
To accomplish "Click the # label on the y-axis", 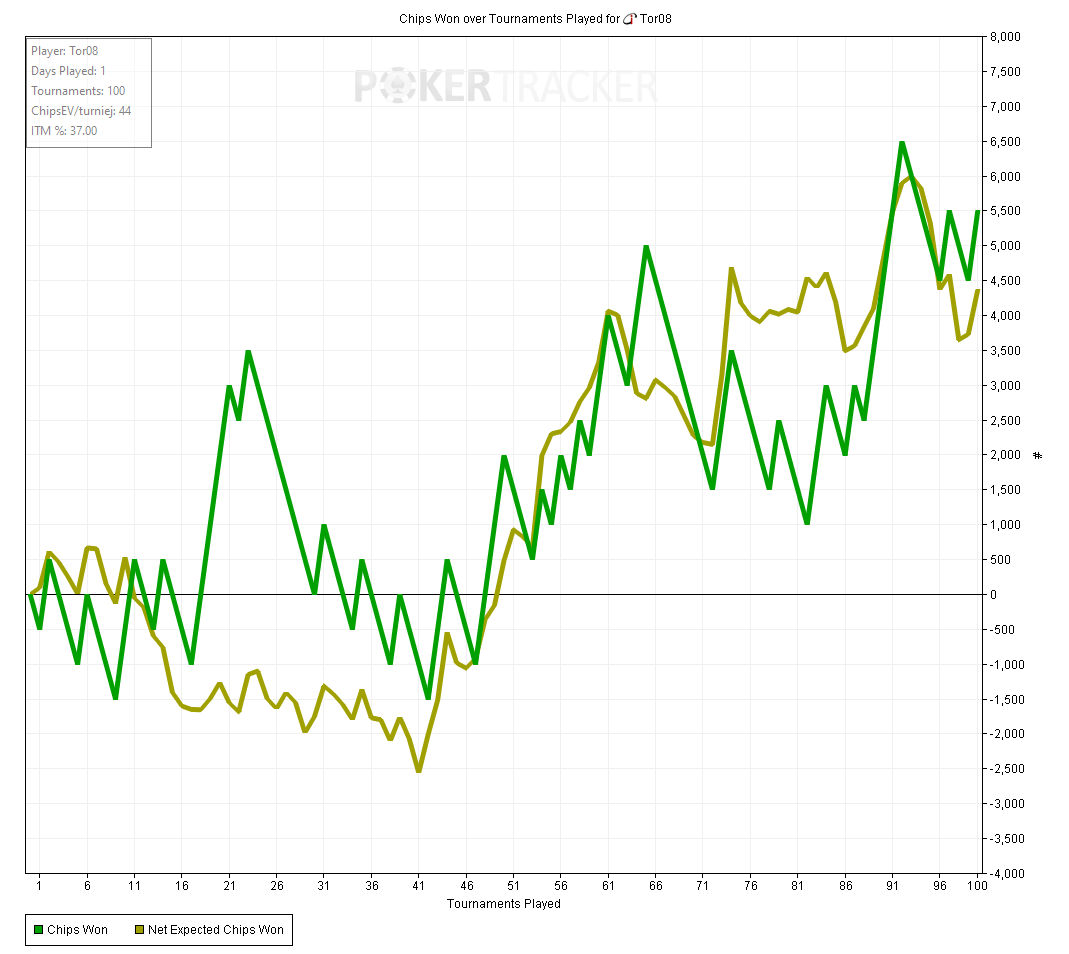I will [1037, 456].
